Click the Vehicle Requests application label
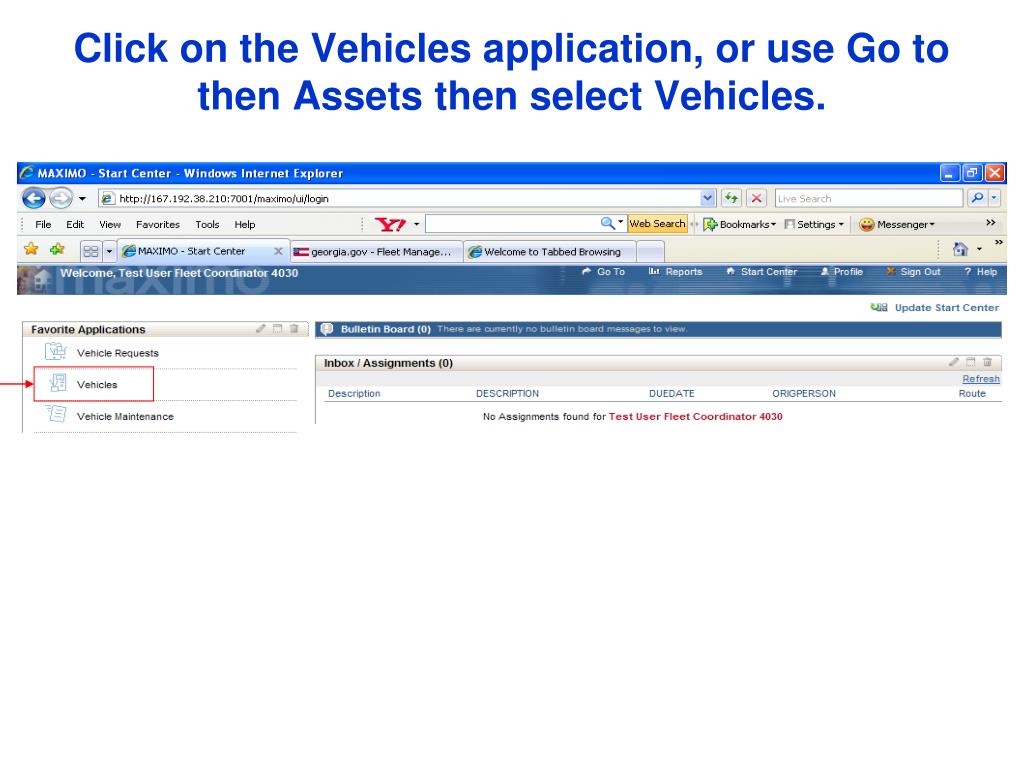The height and width of the screenshot is (768, 1024). pos(118,353)
